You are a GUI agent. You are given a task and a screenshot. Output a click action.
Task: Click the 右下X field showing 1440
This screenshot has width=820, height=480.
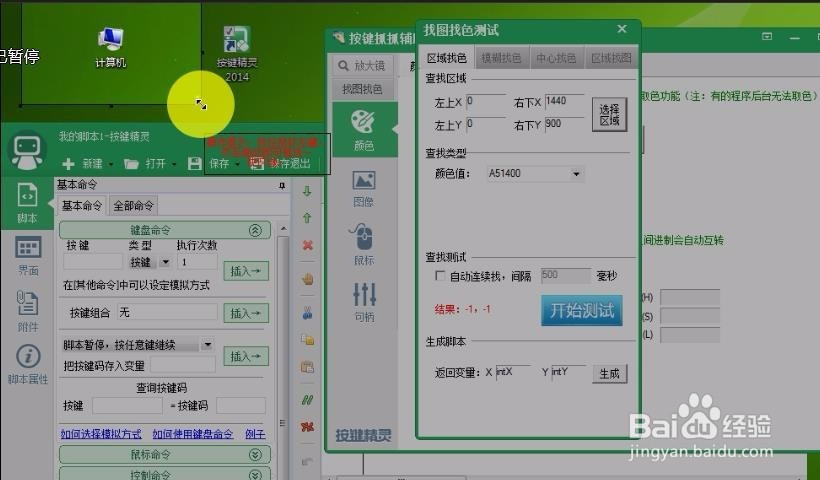pyautogui.click(x=564, y=101)
